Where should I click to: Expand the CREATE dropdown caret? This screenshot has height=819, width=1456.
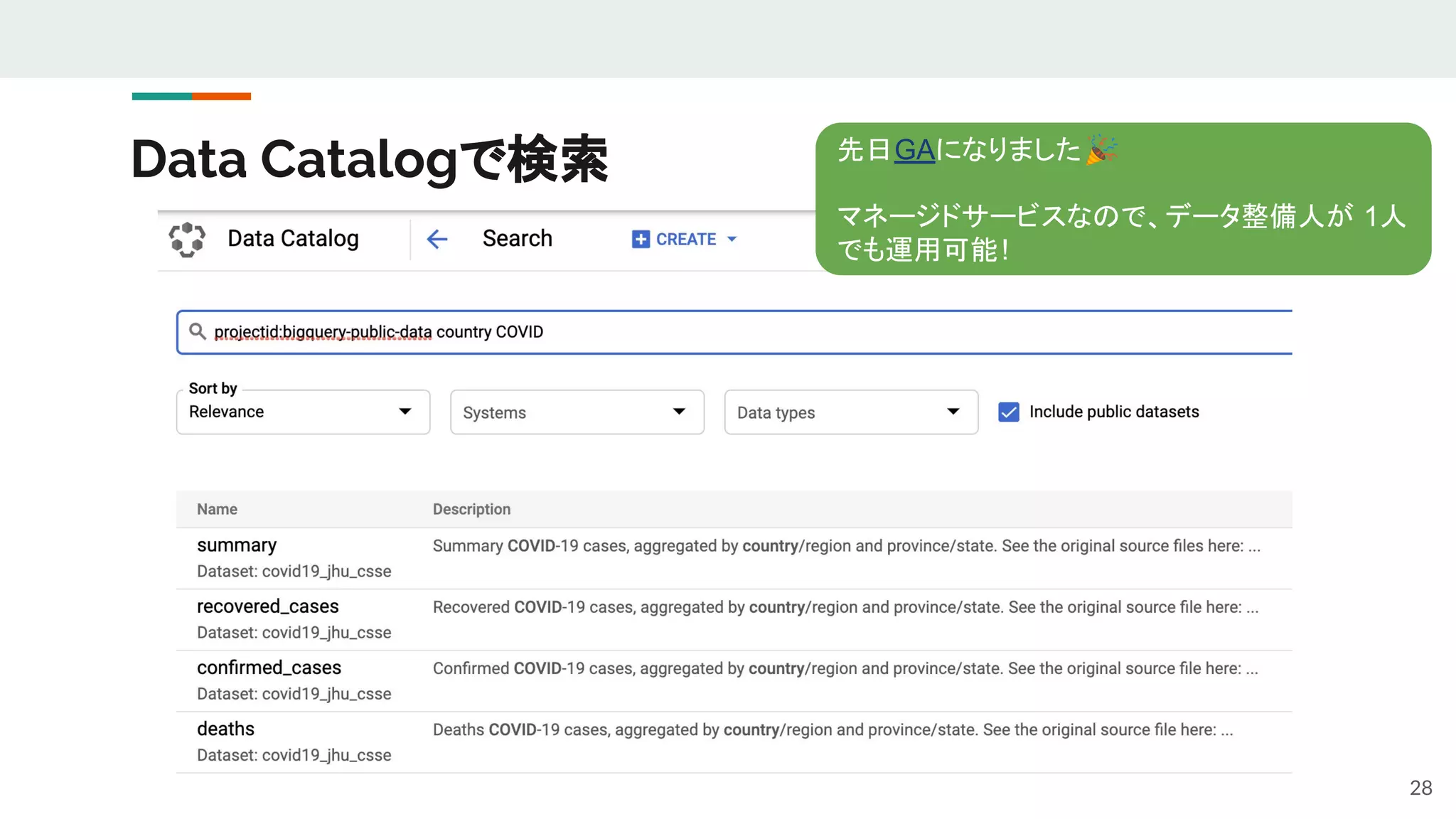[x=732, y=240]
